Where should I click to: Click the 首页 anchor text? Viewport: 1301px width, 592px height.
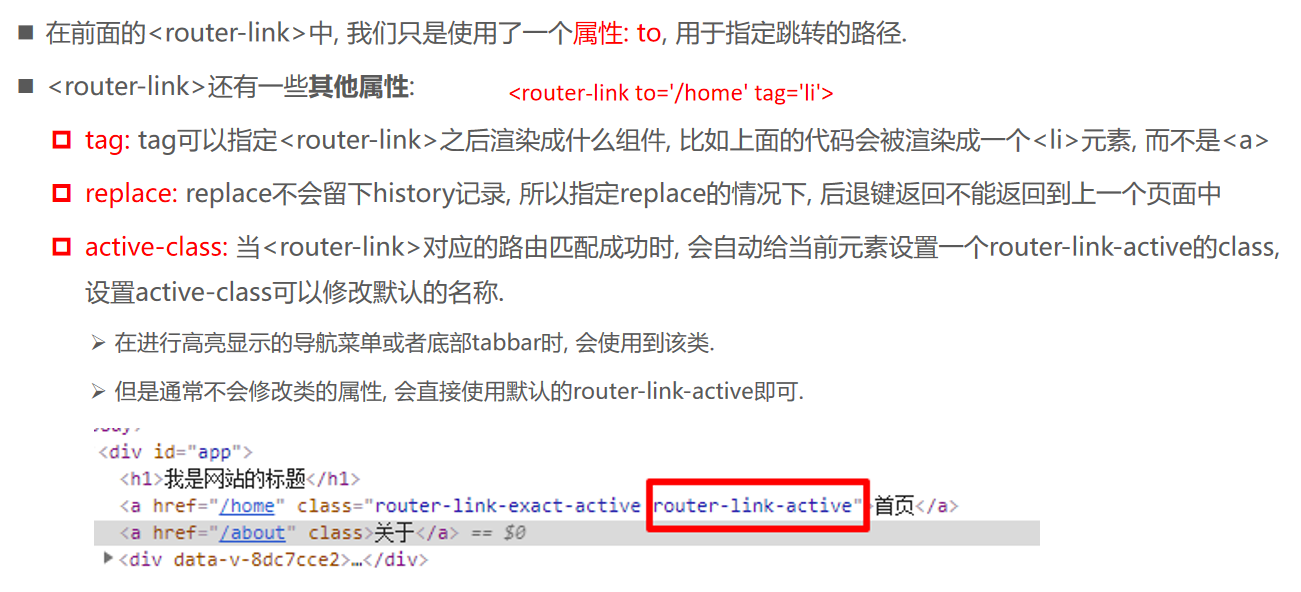(x=895, y=506)
